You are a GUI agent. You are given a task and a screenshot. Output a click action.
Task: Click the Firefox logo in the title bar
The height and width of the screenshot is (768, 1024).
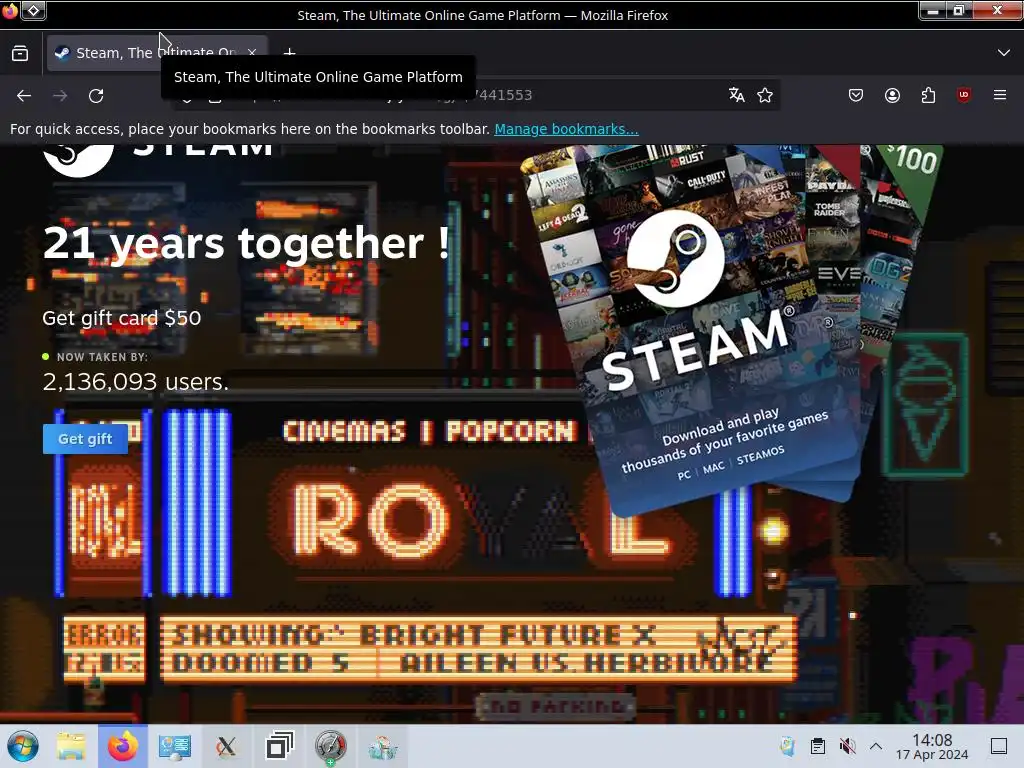point(10,10)
